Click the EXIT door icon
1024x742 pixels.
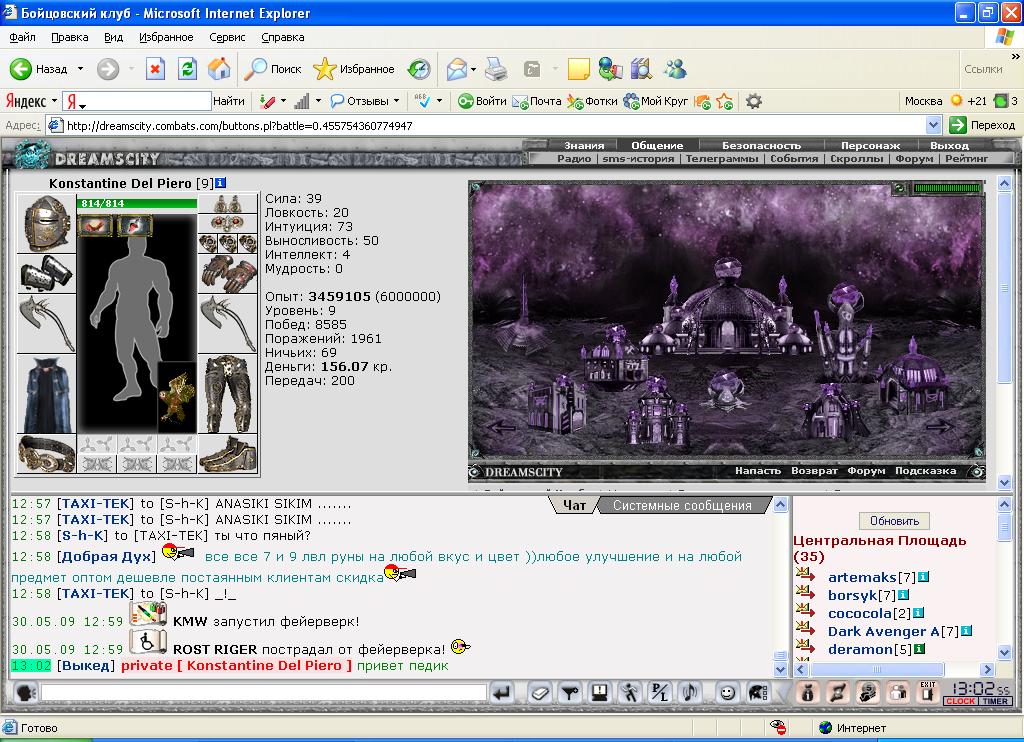coord(927,692)
